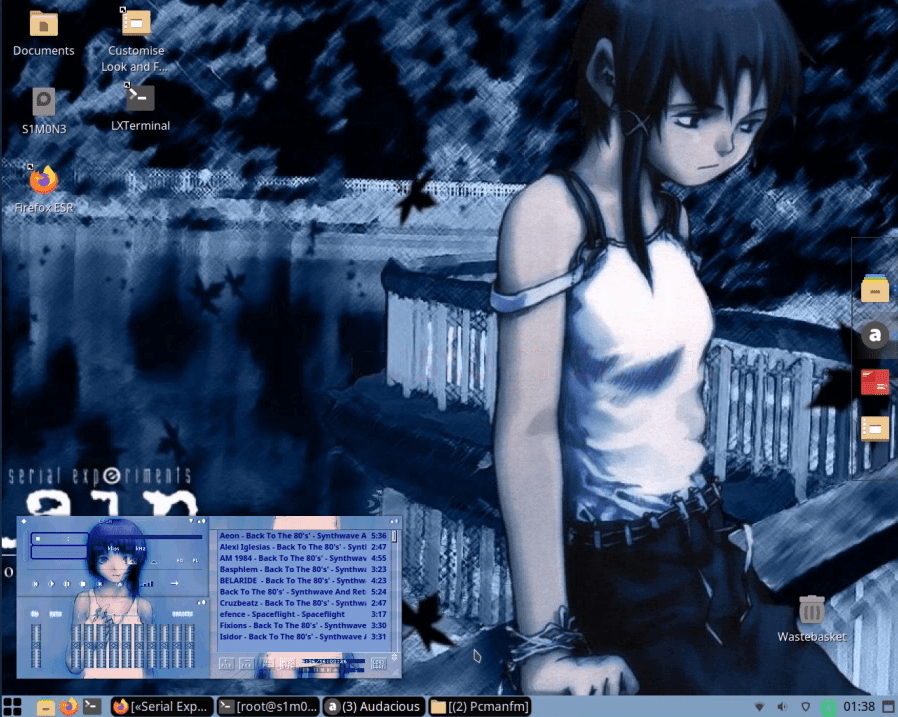The image size is (898, 717).
Task: Open Customise Look and Feel shortcut
Action: pyautogui.click(x=136, y=23)
